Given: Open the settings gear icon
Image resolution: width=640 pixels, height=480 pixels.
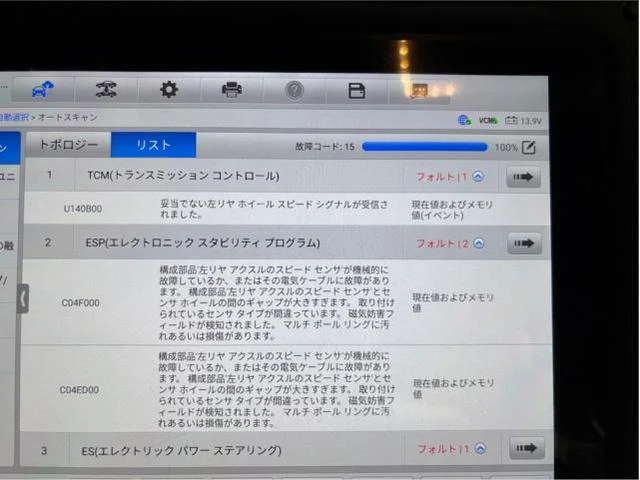Looking at the screenshot, I should [168, 89].
